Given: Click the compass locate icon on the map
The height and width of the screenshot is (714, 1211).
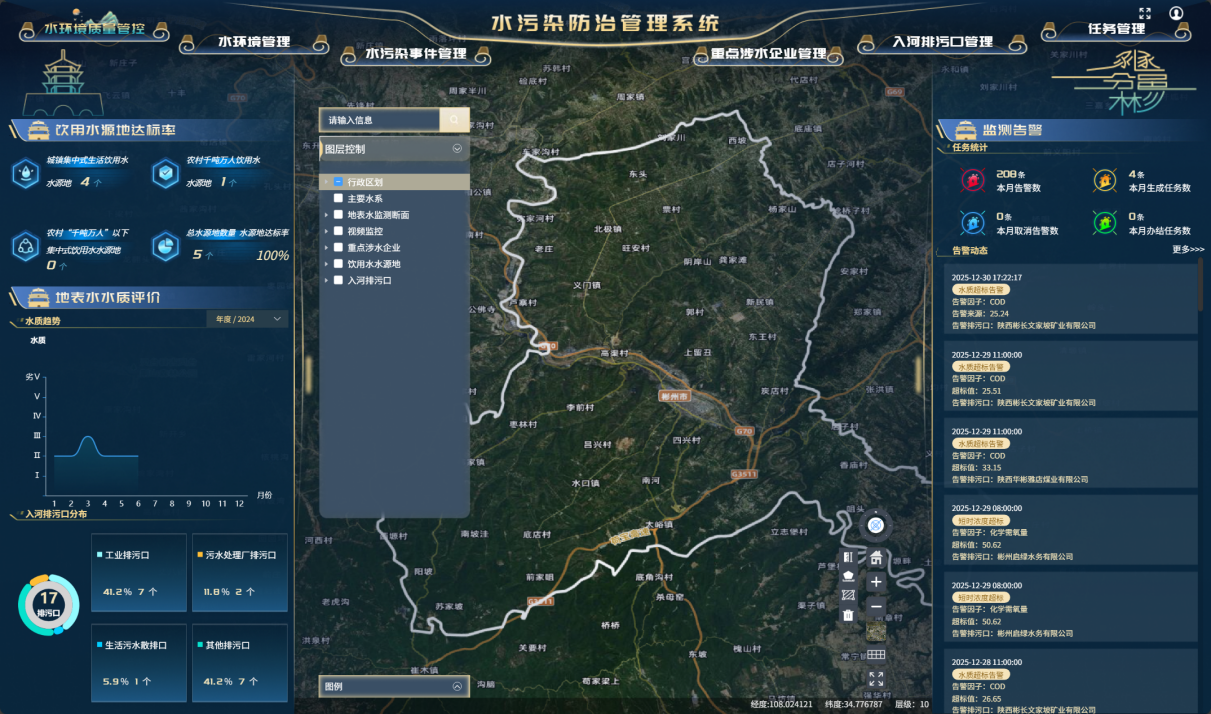Looking at the screenshot, I should point(876,524).
